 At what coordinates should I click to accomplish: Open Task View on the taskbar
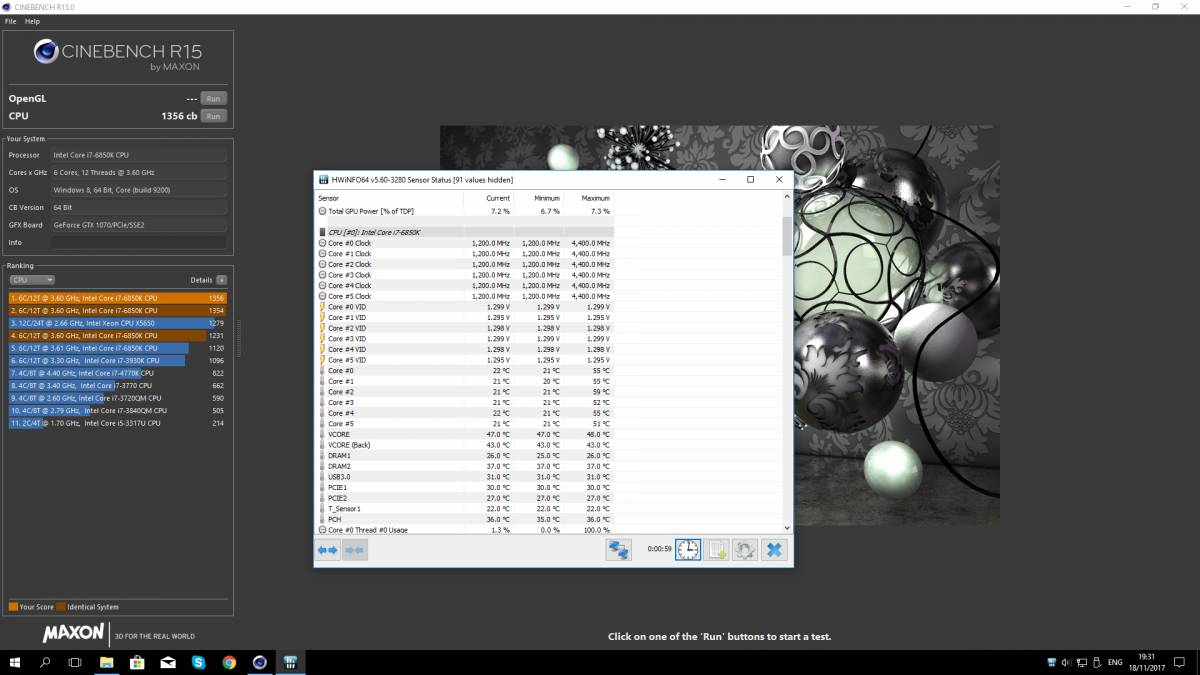(x=75, y=662)
